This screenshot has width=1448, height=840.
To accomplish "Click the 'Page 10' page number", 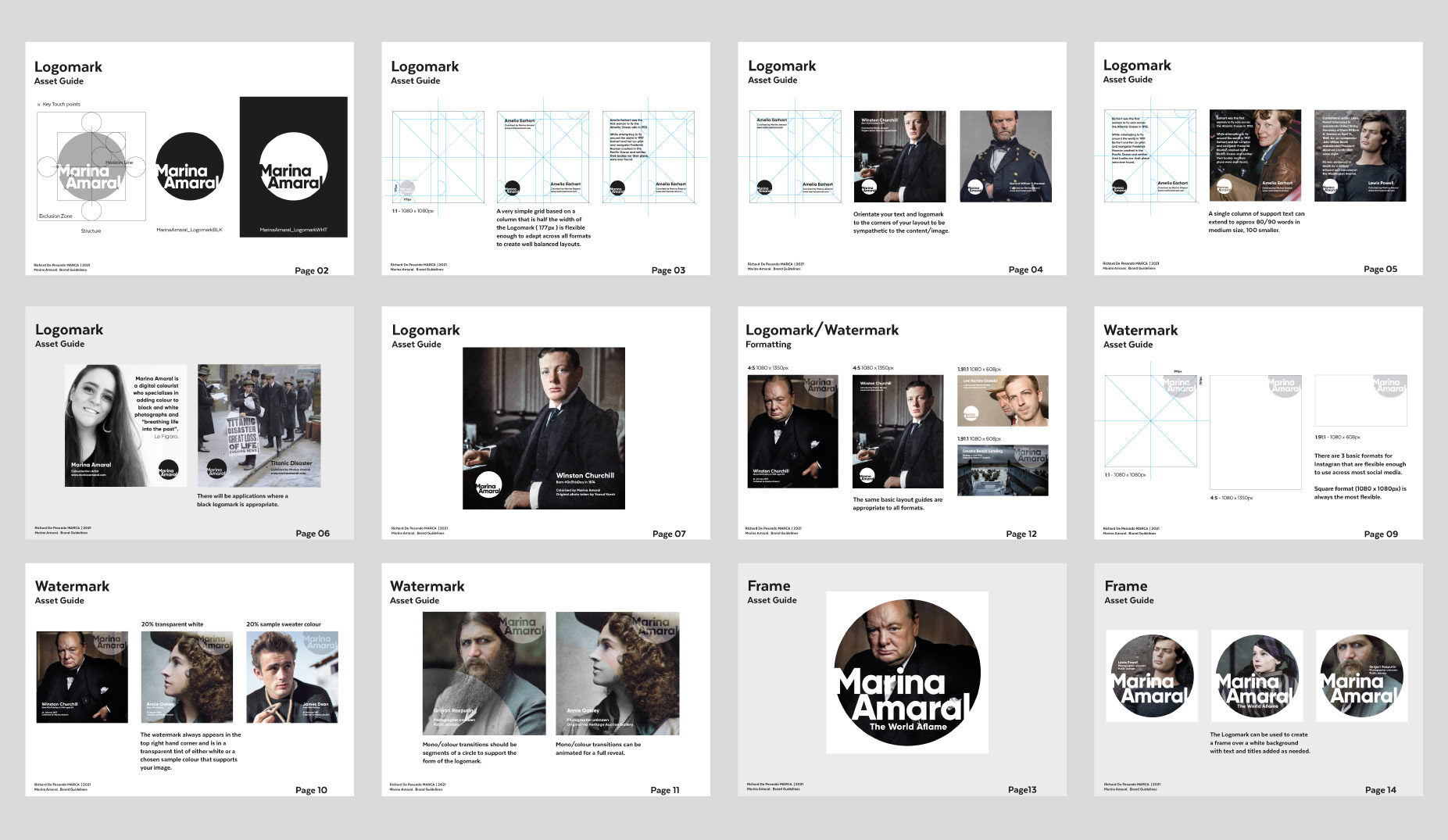I will click(x=311, y=790).
